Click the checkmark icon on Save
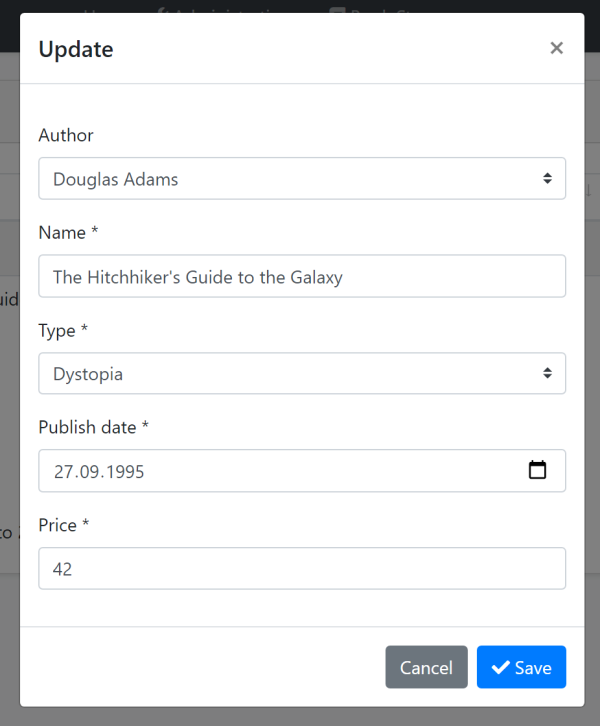Screen dimensions: 600x726 tap(501, 668)
